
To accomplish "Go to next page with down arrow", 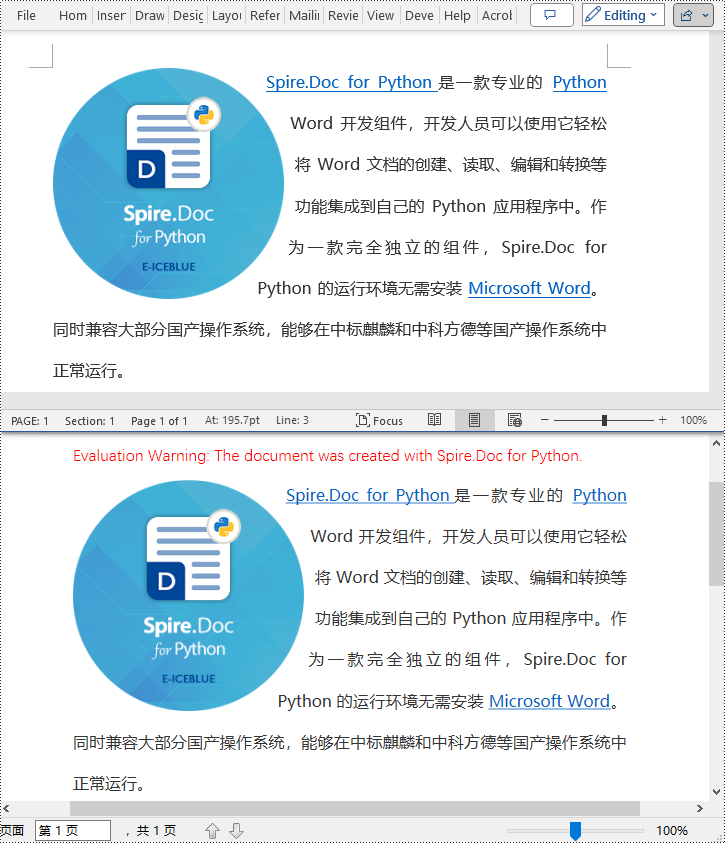I will tap(236, 831).
